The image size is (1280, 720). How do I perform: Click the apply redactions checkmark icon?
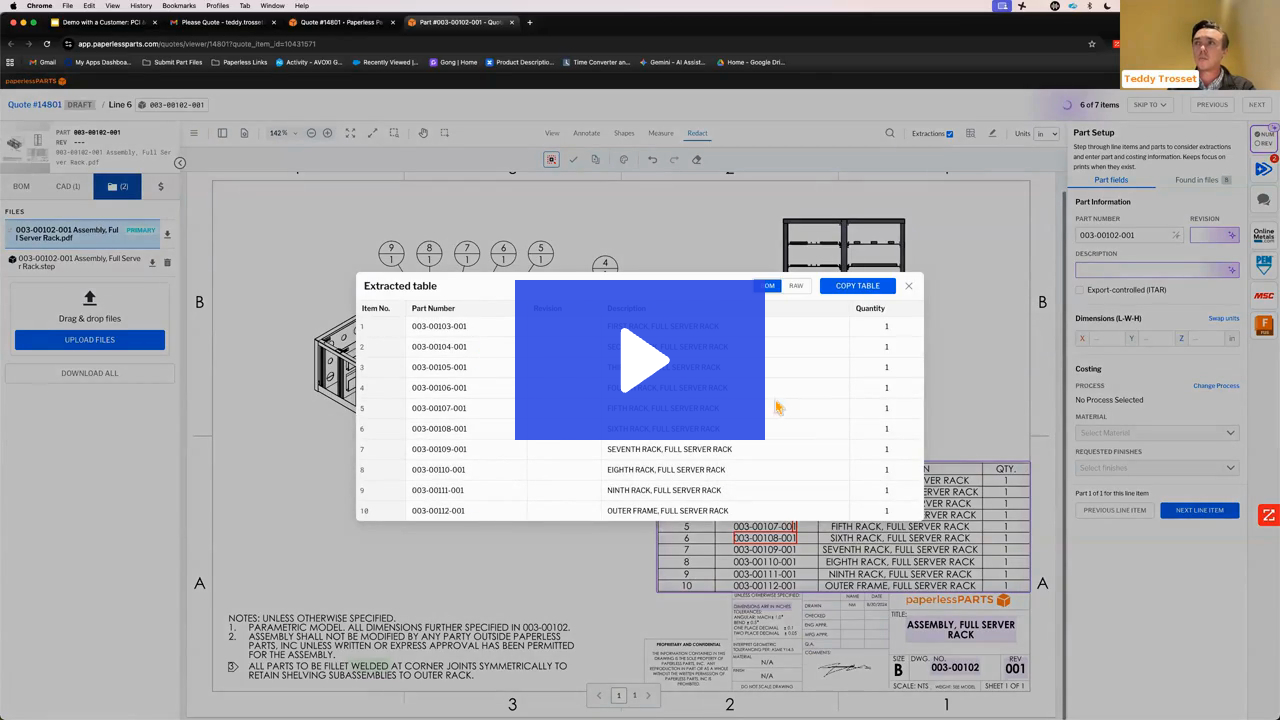click(573, 159)
